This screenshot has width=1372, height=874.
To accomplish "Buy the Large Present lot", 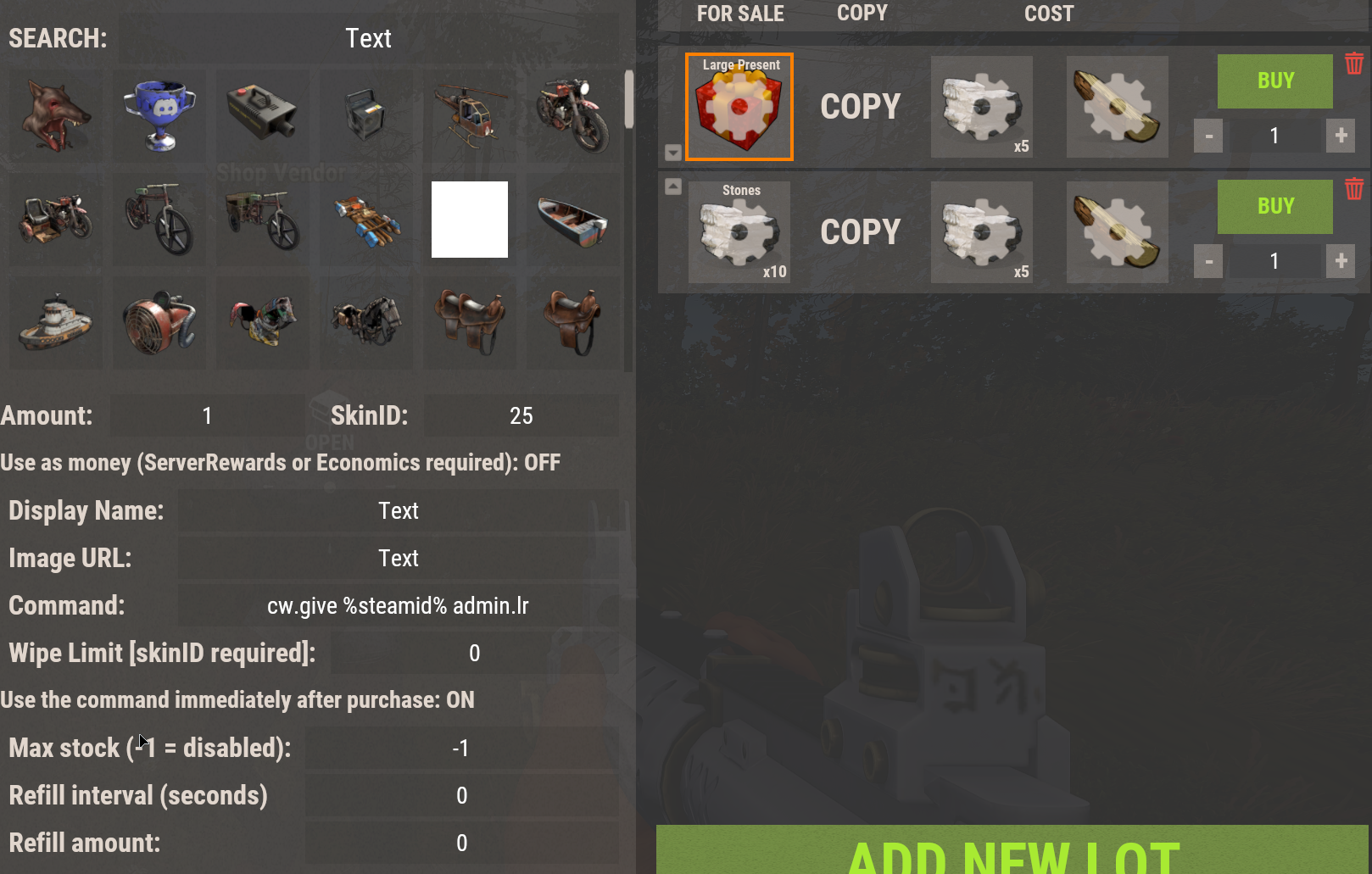I will pos(1275,81).
